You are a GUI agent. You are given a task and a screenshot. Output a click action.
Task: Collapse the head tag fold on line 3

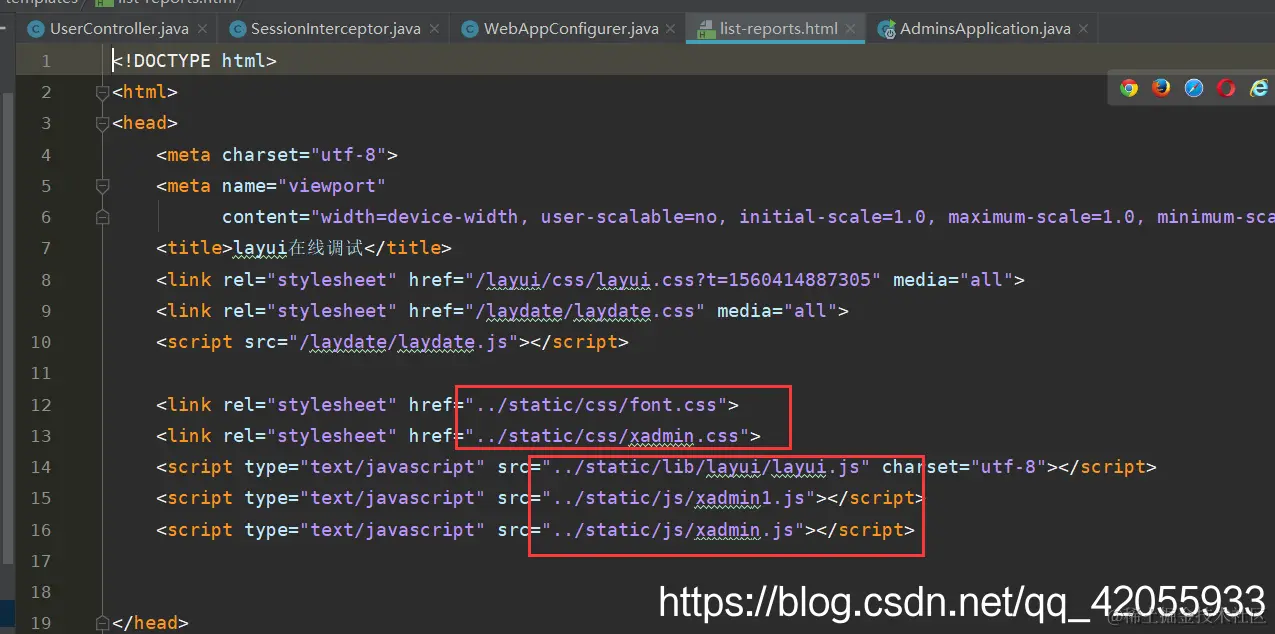[102, 123]
